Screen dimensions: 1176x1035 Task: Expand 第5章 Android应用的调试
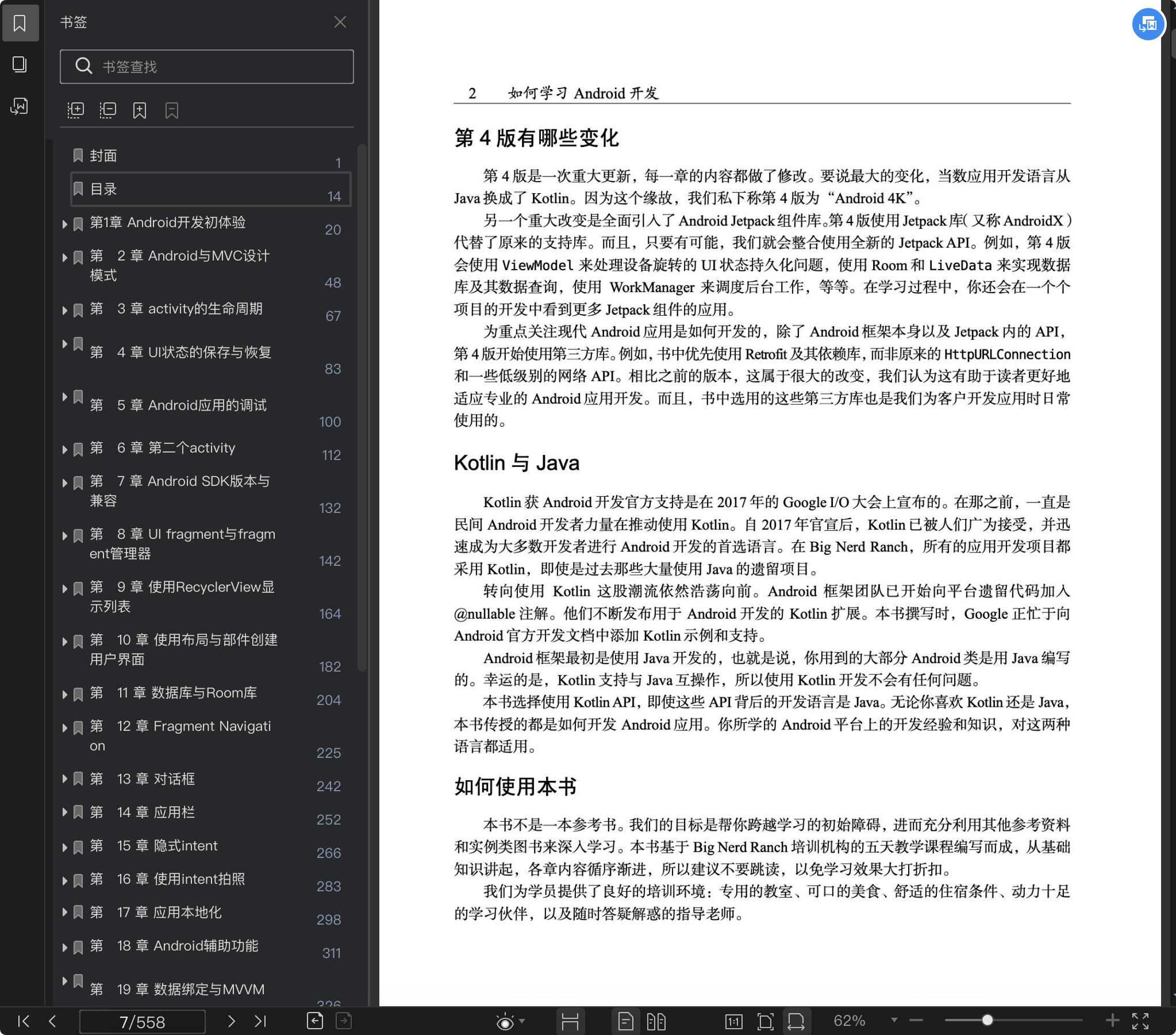[65, 397]
